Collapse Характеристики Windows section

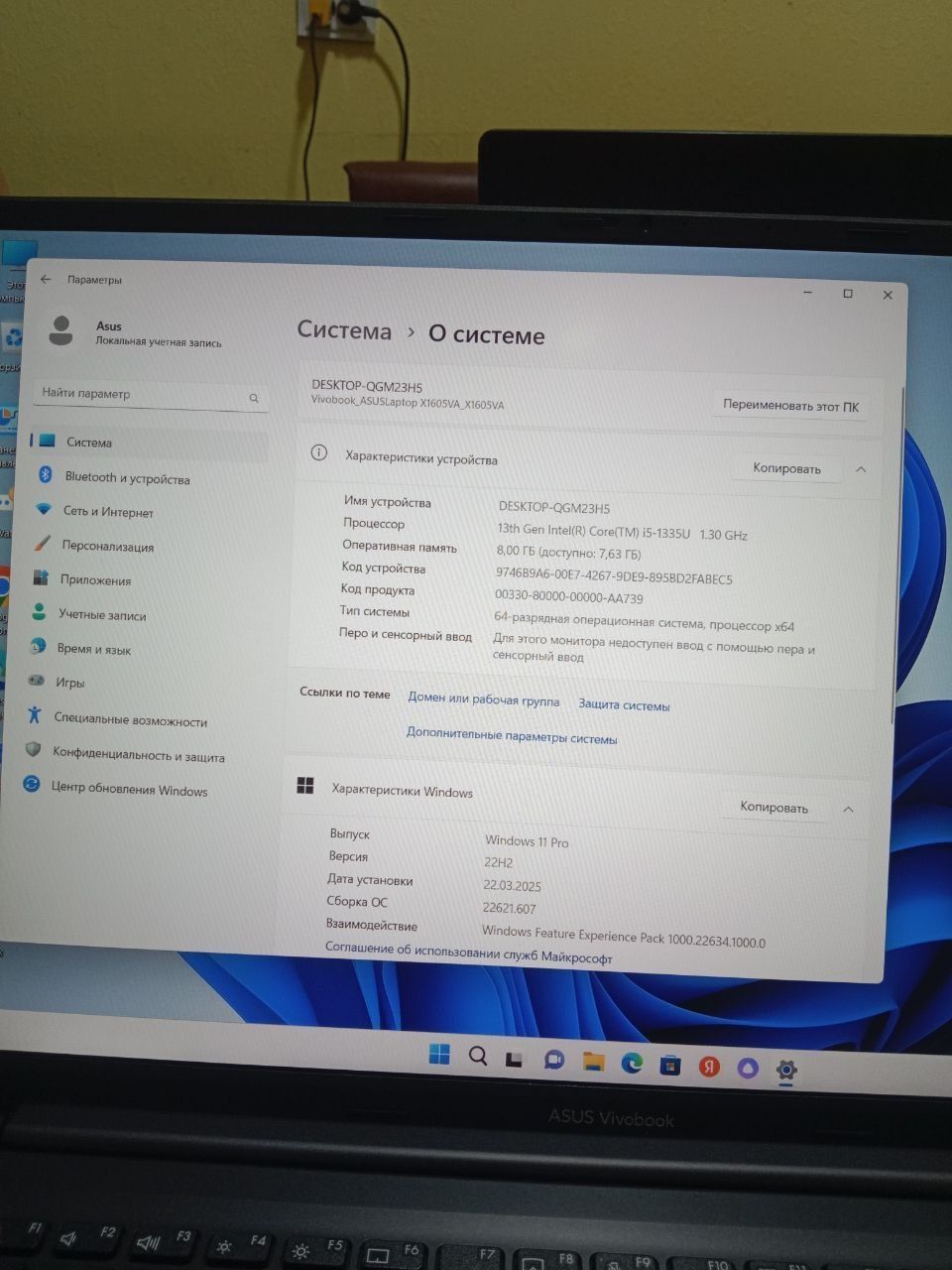point(848,810)
